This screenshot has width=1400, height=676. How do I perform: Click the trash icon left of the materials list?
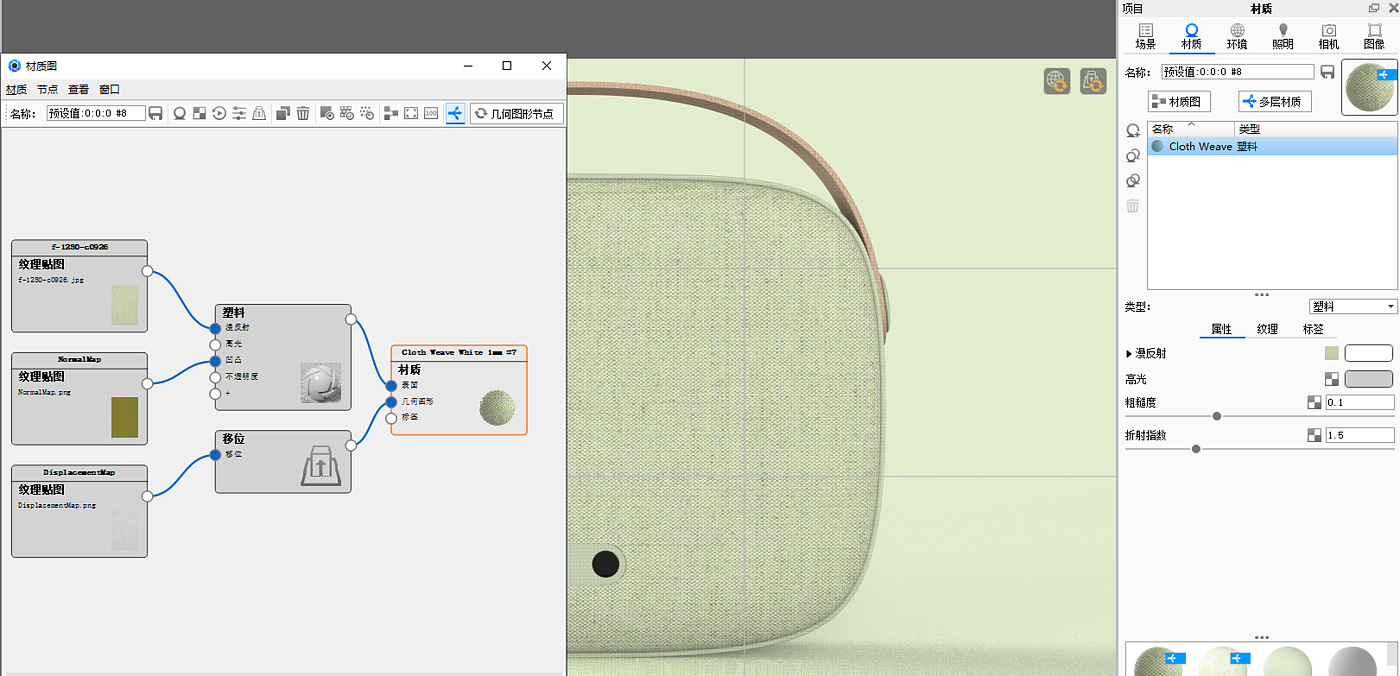coord(1133,206)
